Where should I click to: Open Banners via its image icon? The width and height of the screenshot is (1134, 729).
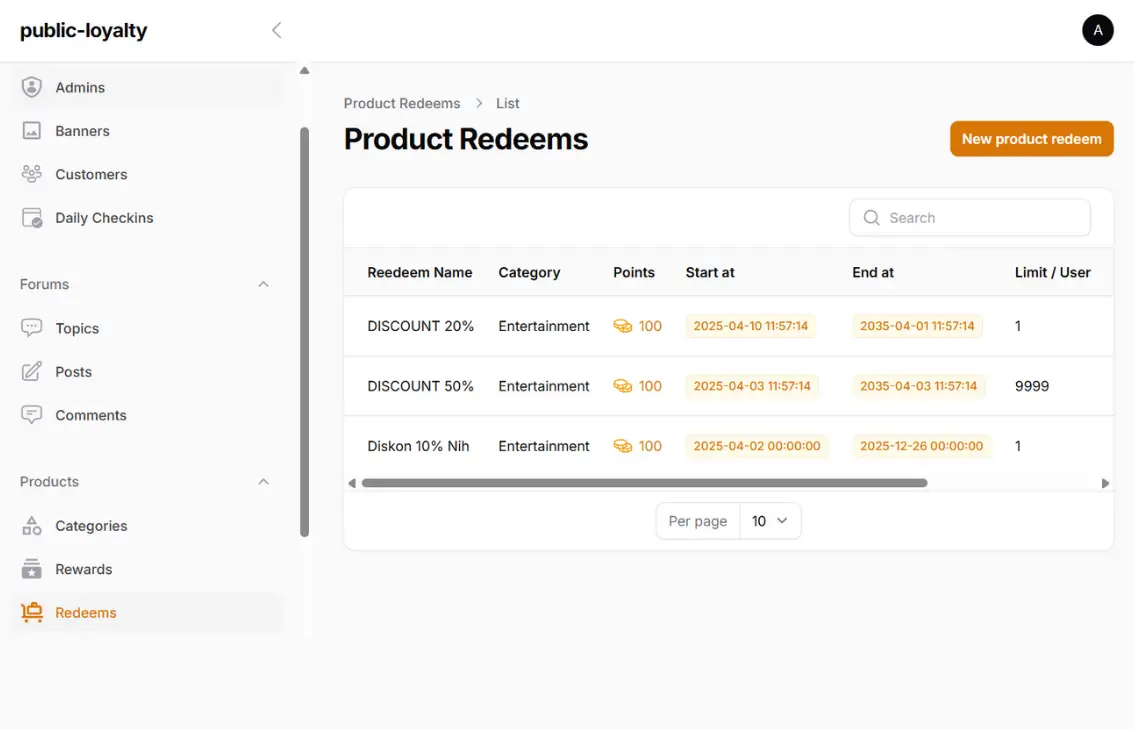point(32,131)
